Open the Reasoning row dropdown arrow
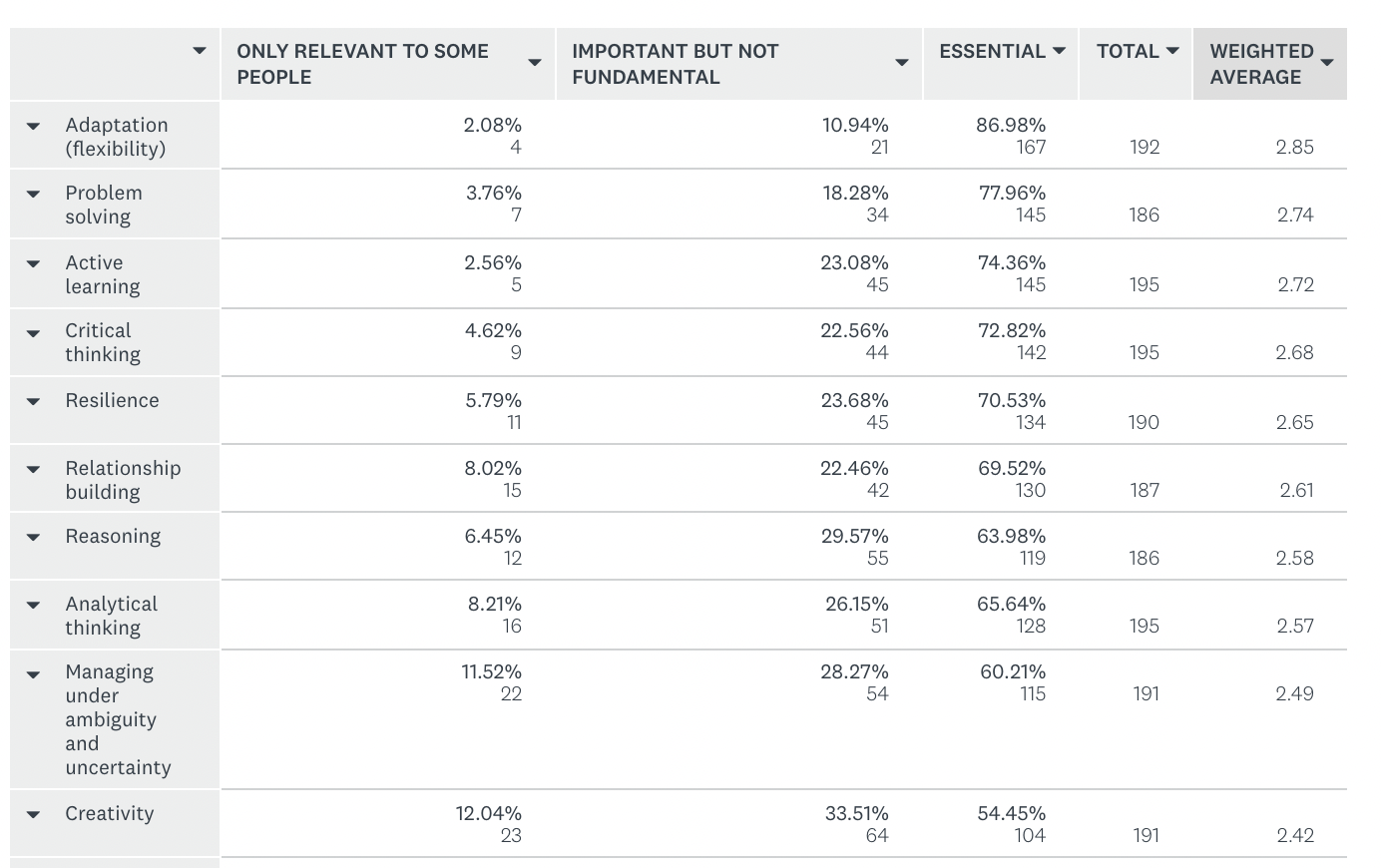Viewport: 1381px width, 868px height. coord(33,538)
